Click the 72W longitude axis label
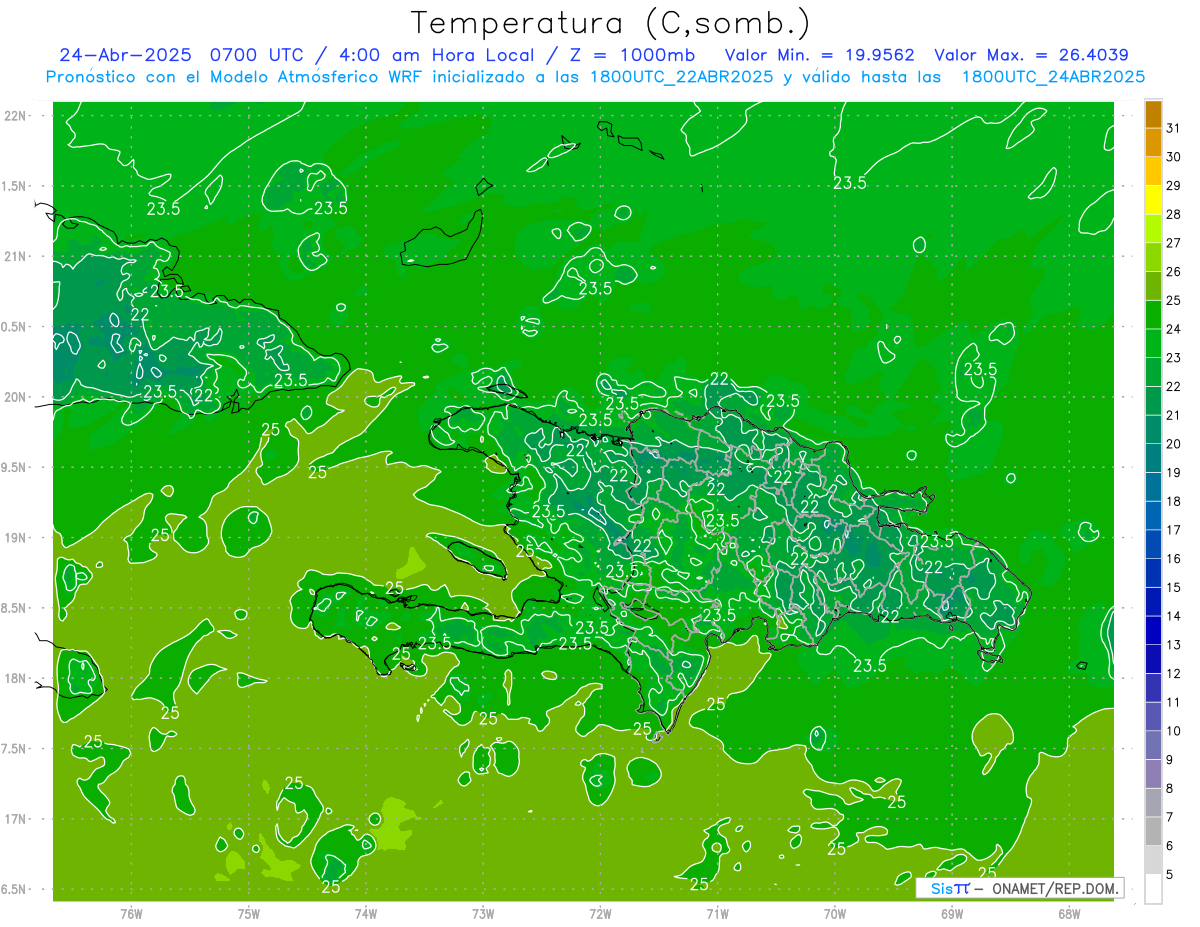1200x927 pixels. click(x=600, y=913)
